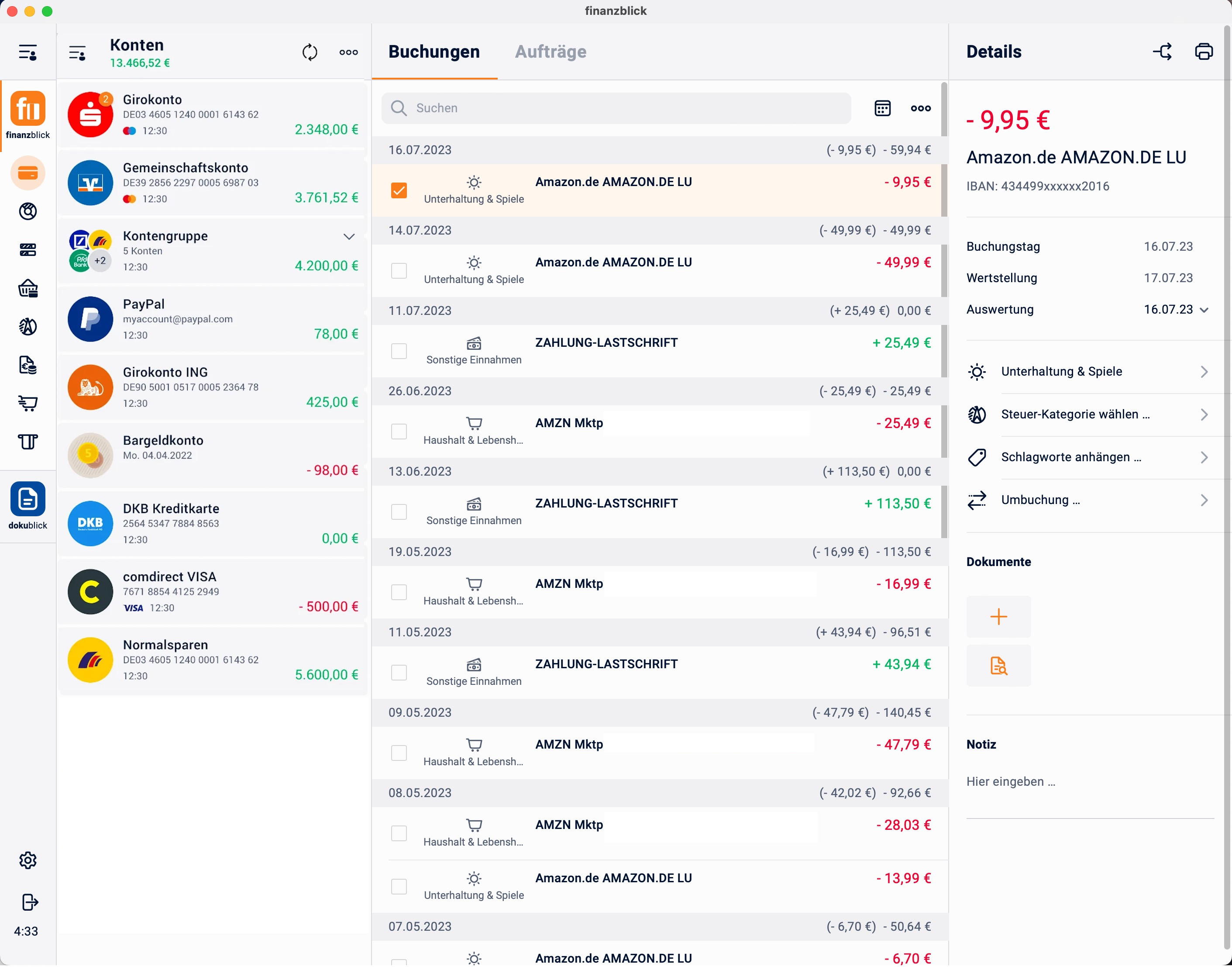Open the pillar icon in left sidebar

click(28, 442)
